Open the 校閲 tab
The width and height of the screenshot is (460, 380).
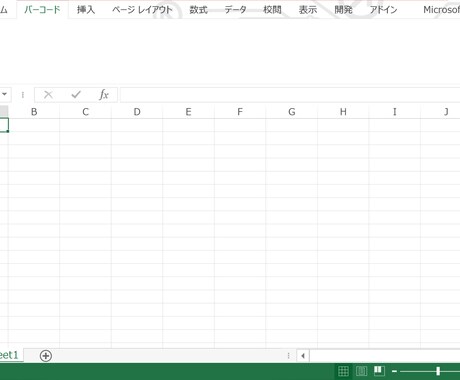pyautogui.click(x=272, y=10)
